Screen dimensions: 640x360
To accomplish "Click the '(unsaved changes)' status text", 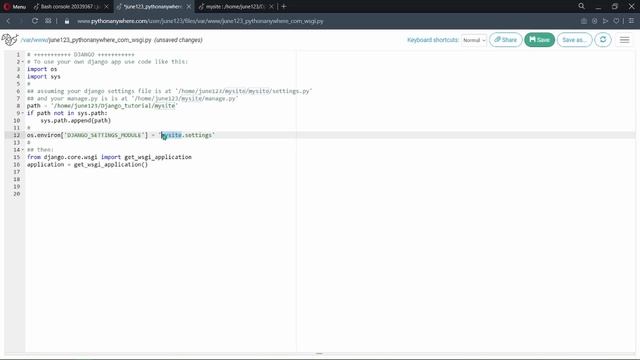I will (178, 40).
